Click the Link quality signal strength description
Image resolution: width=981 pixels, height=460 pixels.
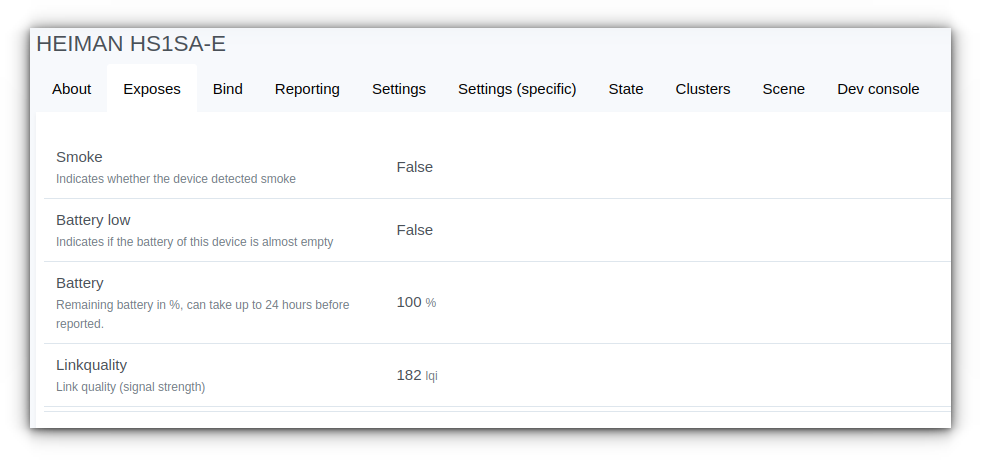(x=131, y=387)
